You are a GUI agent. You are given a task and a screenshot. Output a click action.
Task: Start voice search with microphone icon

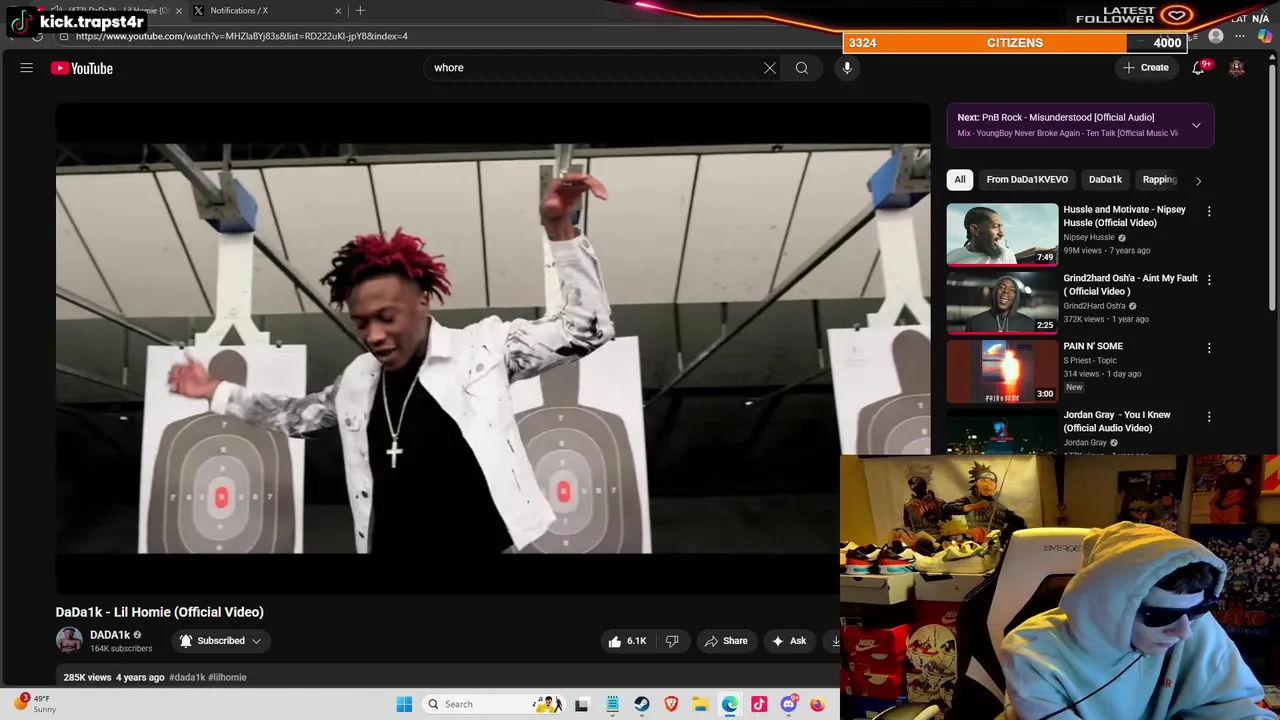coord(847,68)
